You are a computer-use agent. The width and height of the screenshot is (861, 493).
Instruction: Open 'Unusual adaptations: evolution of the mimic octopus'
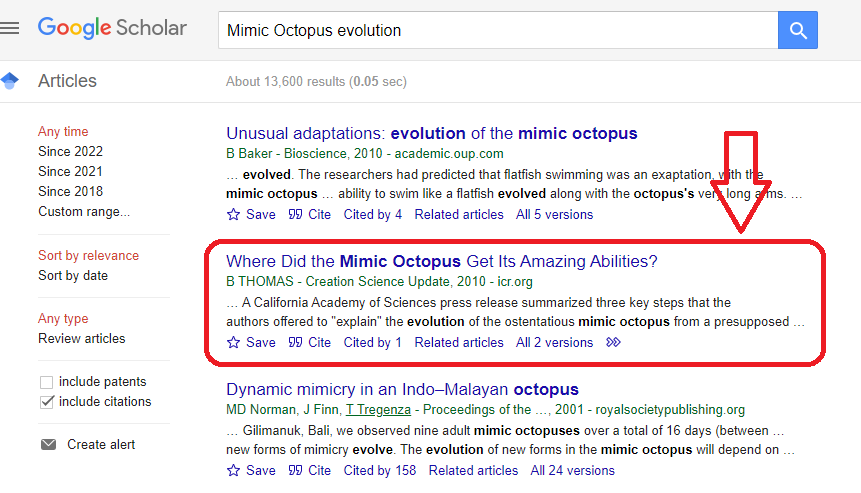431,133
